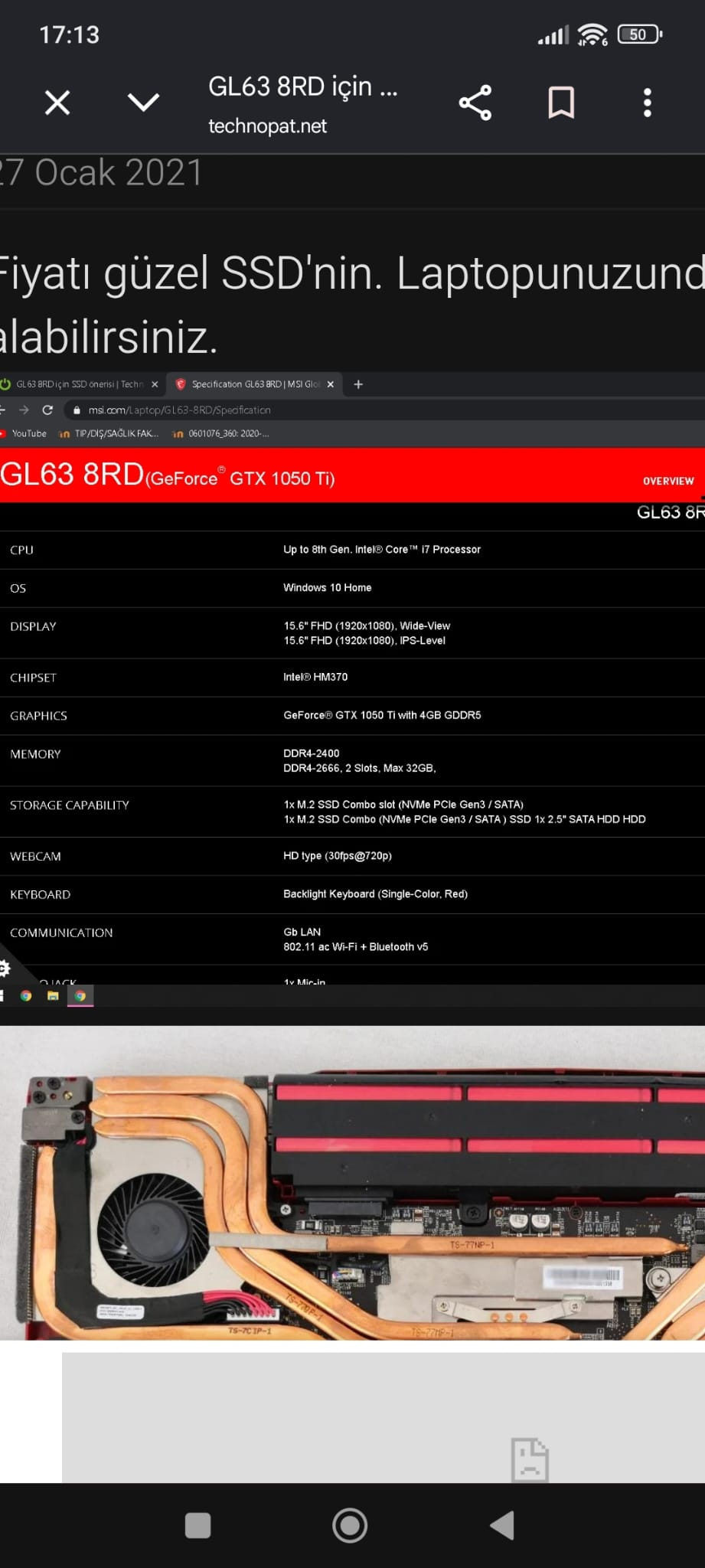Image resolution: width=705 pixels, height=1568 pixels.
Task: Close the 'Specification GL63 8RD' tab in the screenshot
Action: point(331,384)
